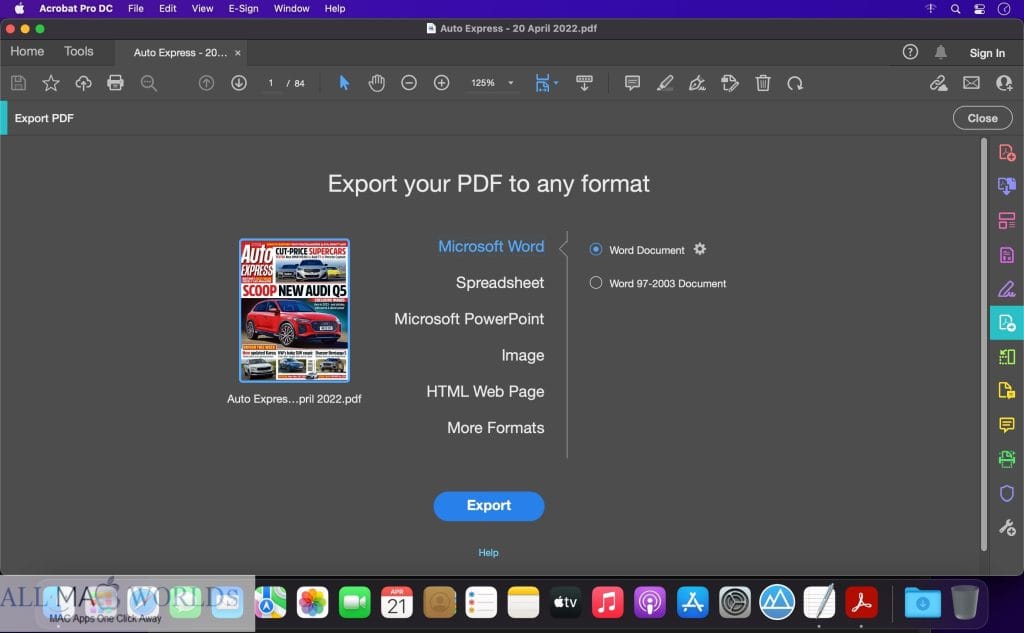
Task: Click the Help link below Export
Action: click(x=489, y=552)
